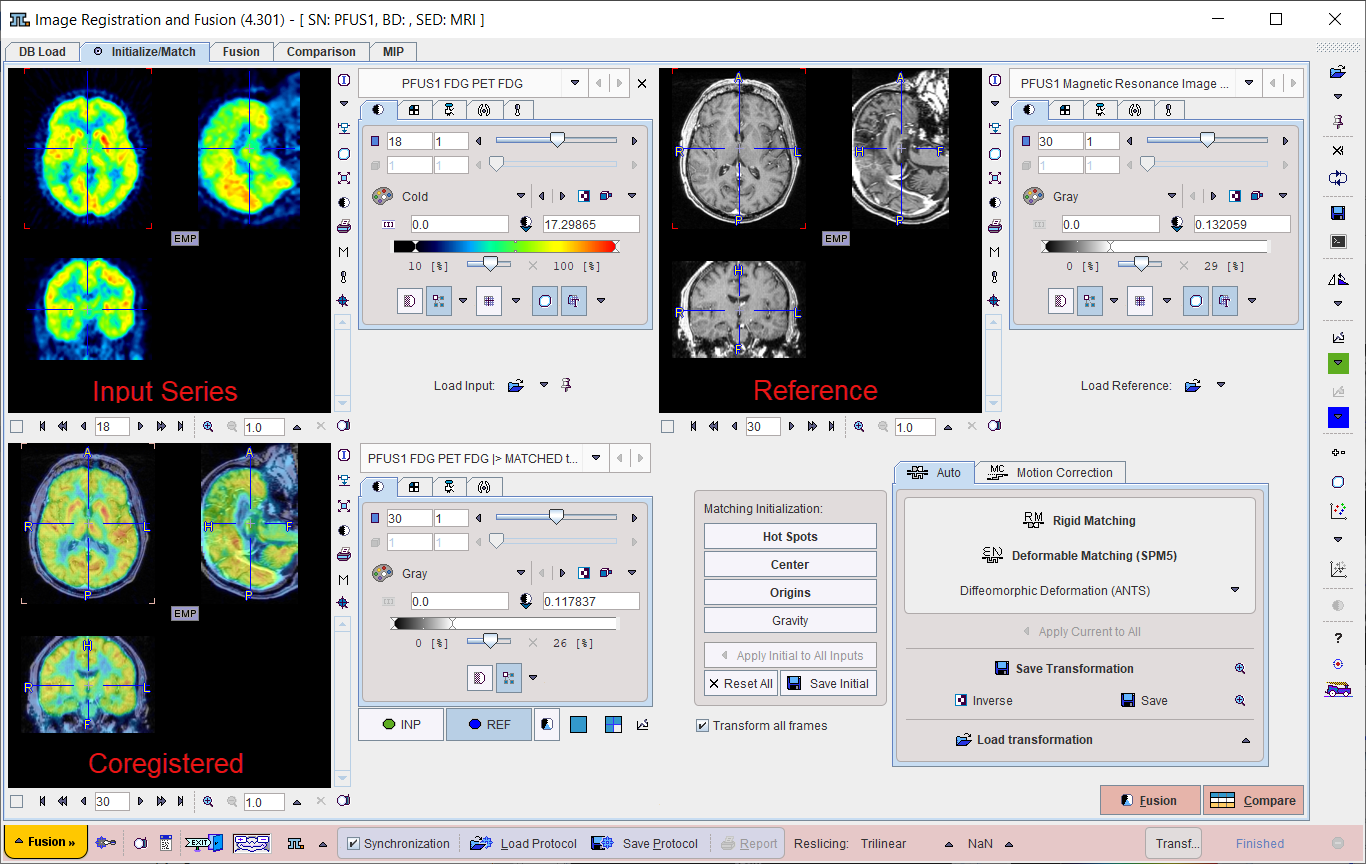Click Hot Spots initialization button
This screenshot has width=1366, height=864.
pos(790,536)
